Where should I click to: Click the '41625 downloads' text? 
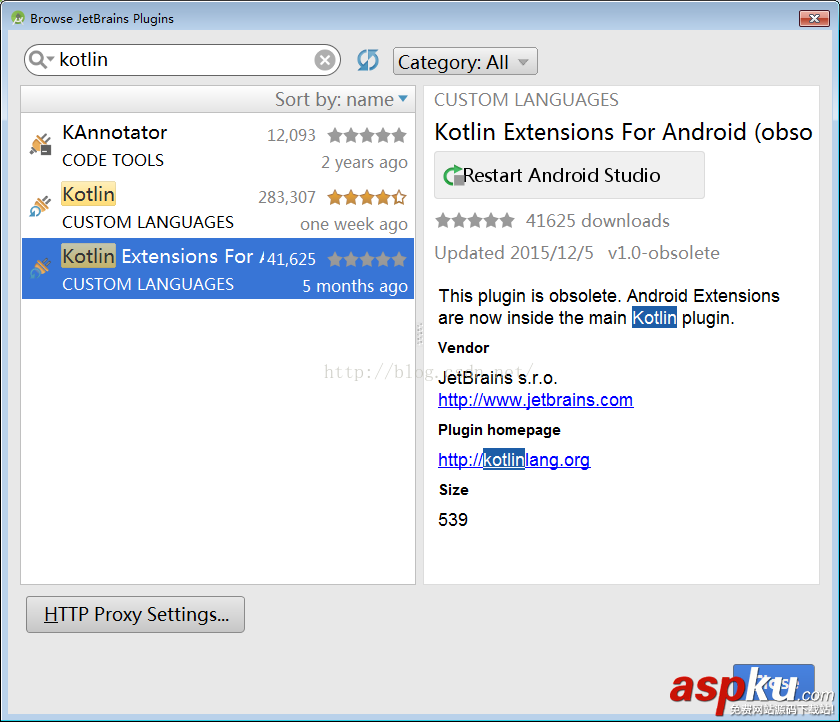(x=597, y=221)
